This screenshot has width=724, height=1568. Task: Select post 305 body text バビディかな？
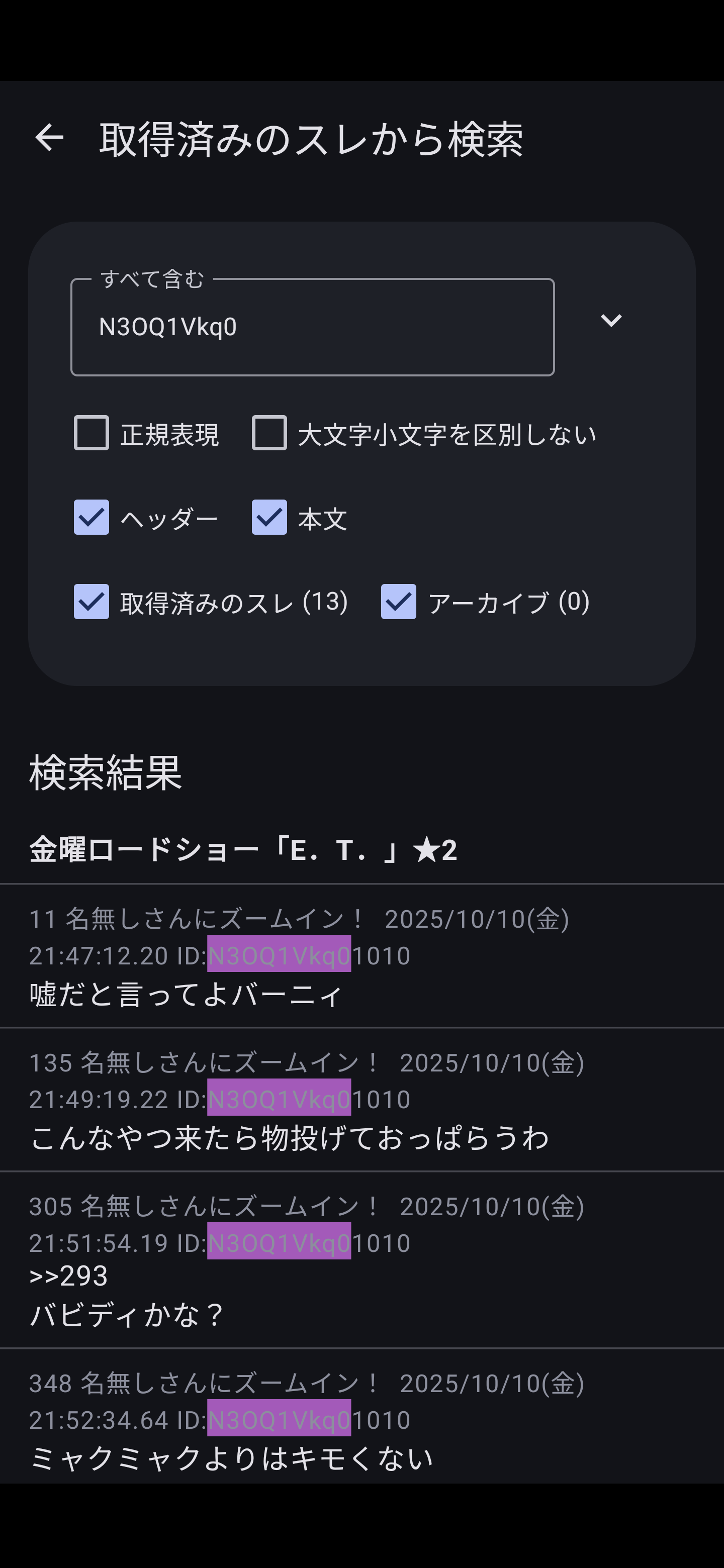point(127,1315)
